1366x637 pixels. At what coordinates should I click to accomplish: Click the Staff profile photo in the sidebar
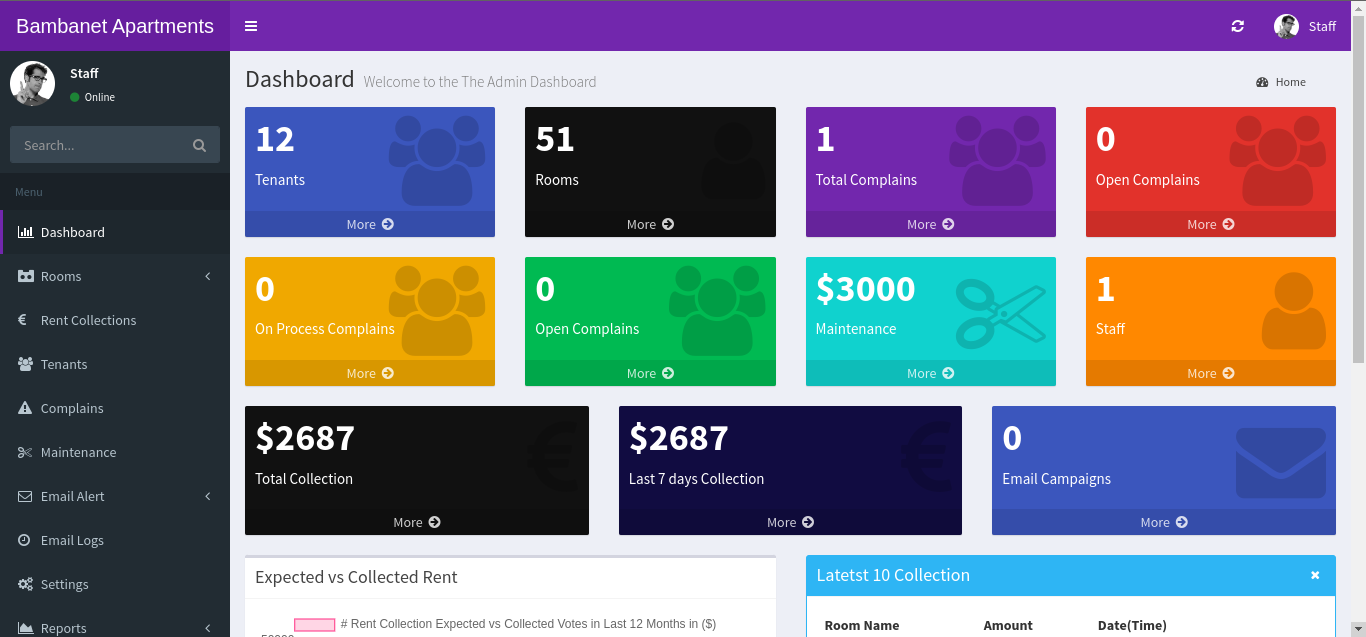click(32, 83)
